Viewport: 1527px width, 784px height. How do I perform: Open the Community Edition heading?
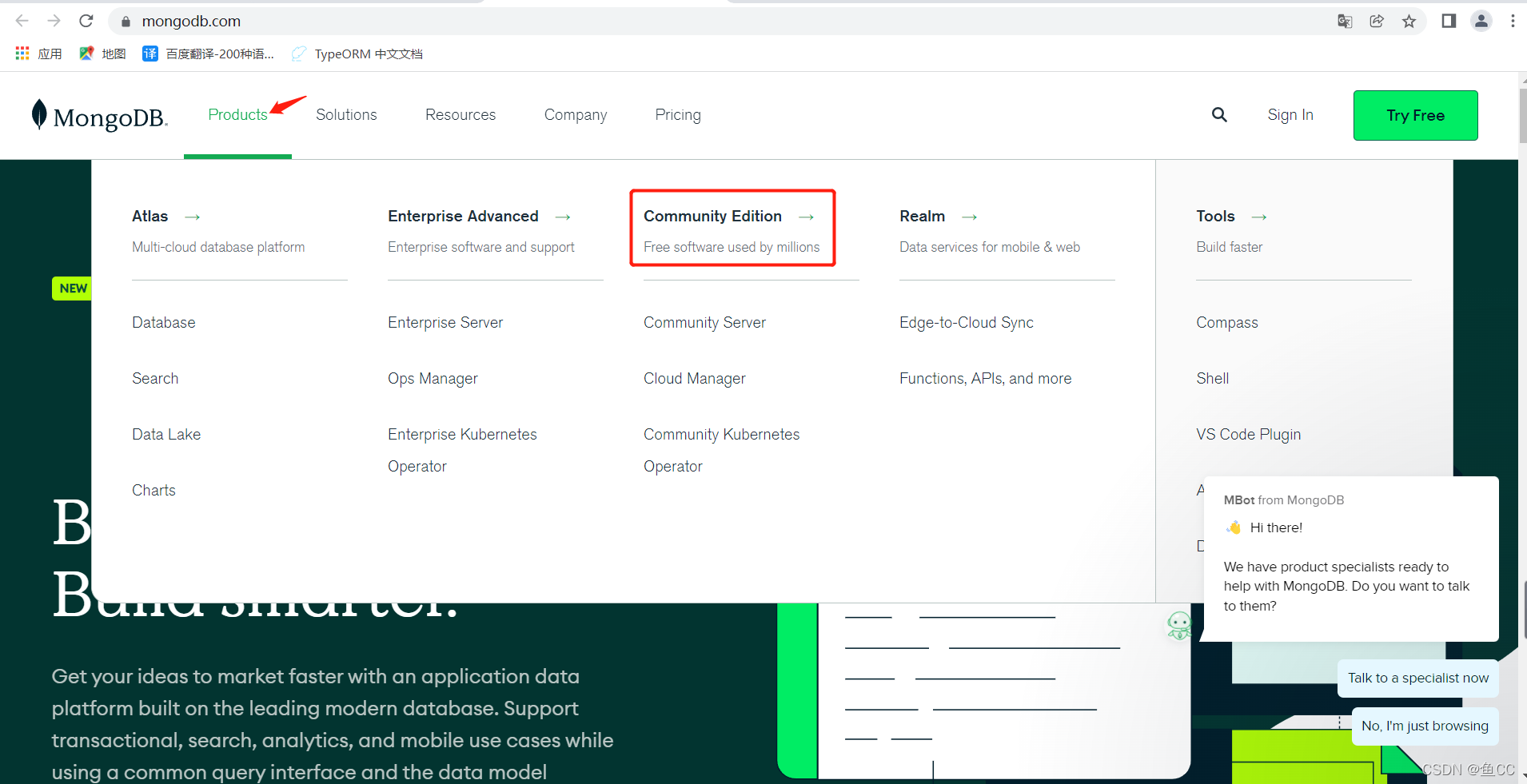(x=712, y=217)
